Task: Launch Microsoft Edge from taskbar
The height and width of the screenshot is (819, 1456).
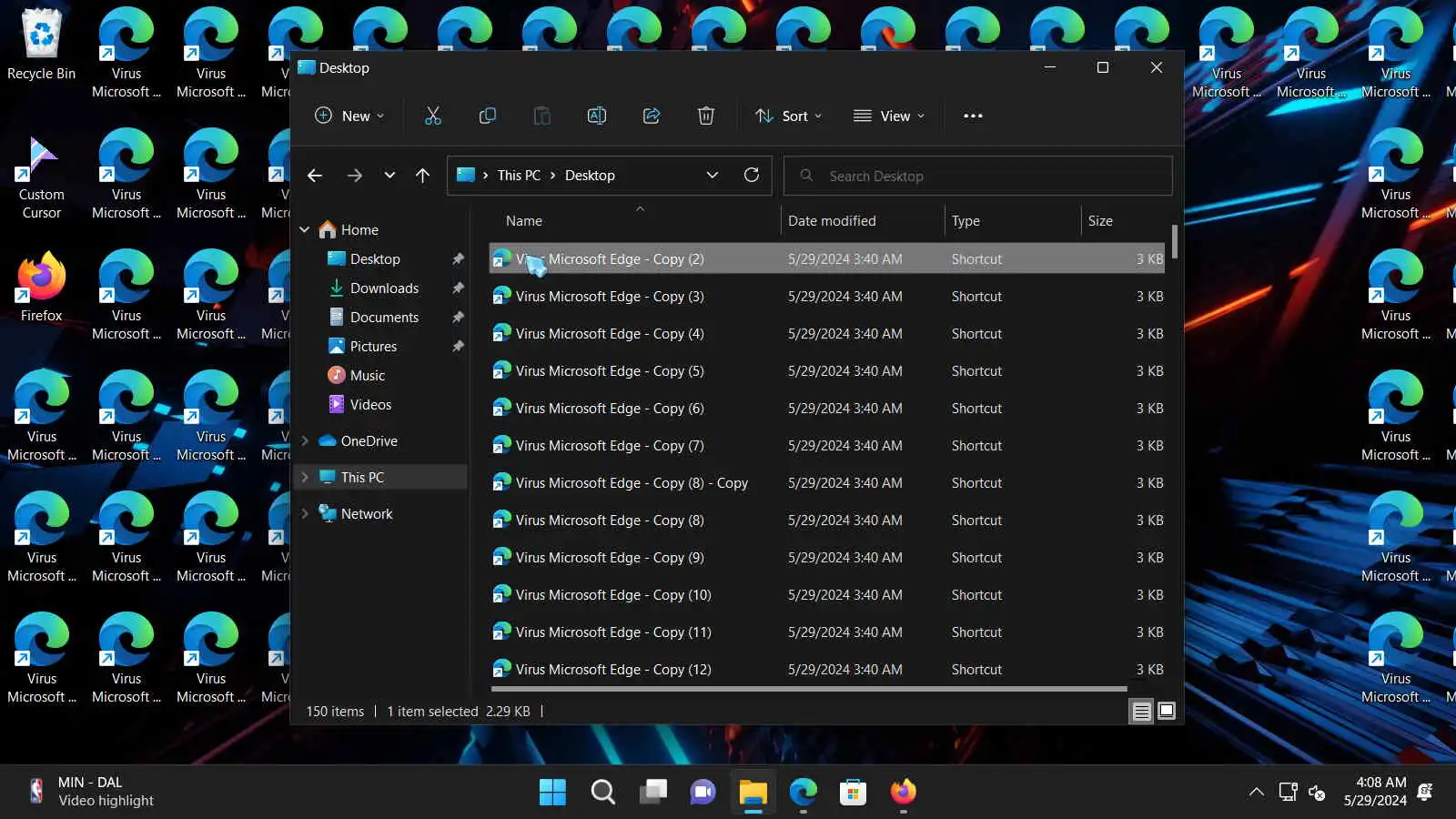Action: click(x=803, y=792)
